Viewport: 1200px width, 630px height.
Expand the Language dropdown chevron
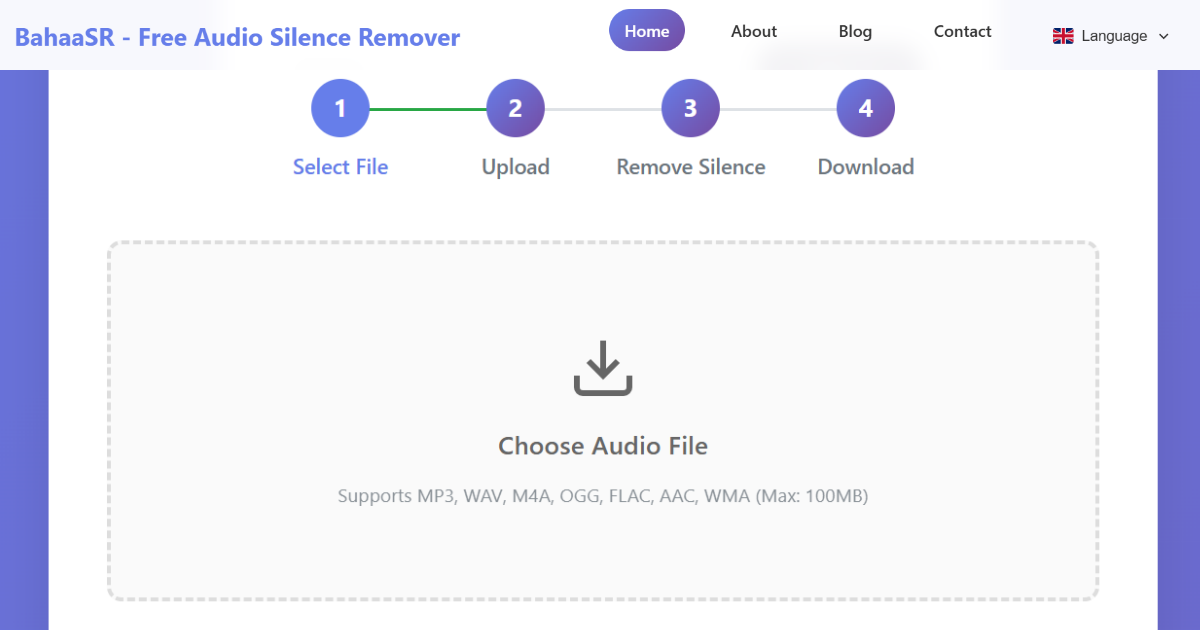[x=1163, y=36]
